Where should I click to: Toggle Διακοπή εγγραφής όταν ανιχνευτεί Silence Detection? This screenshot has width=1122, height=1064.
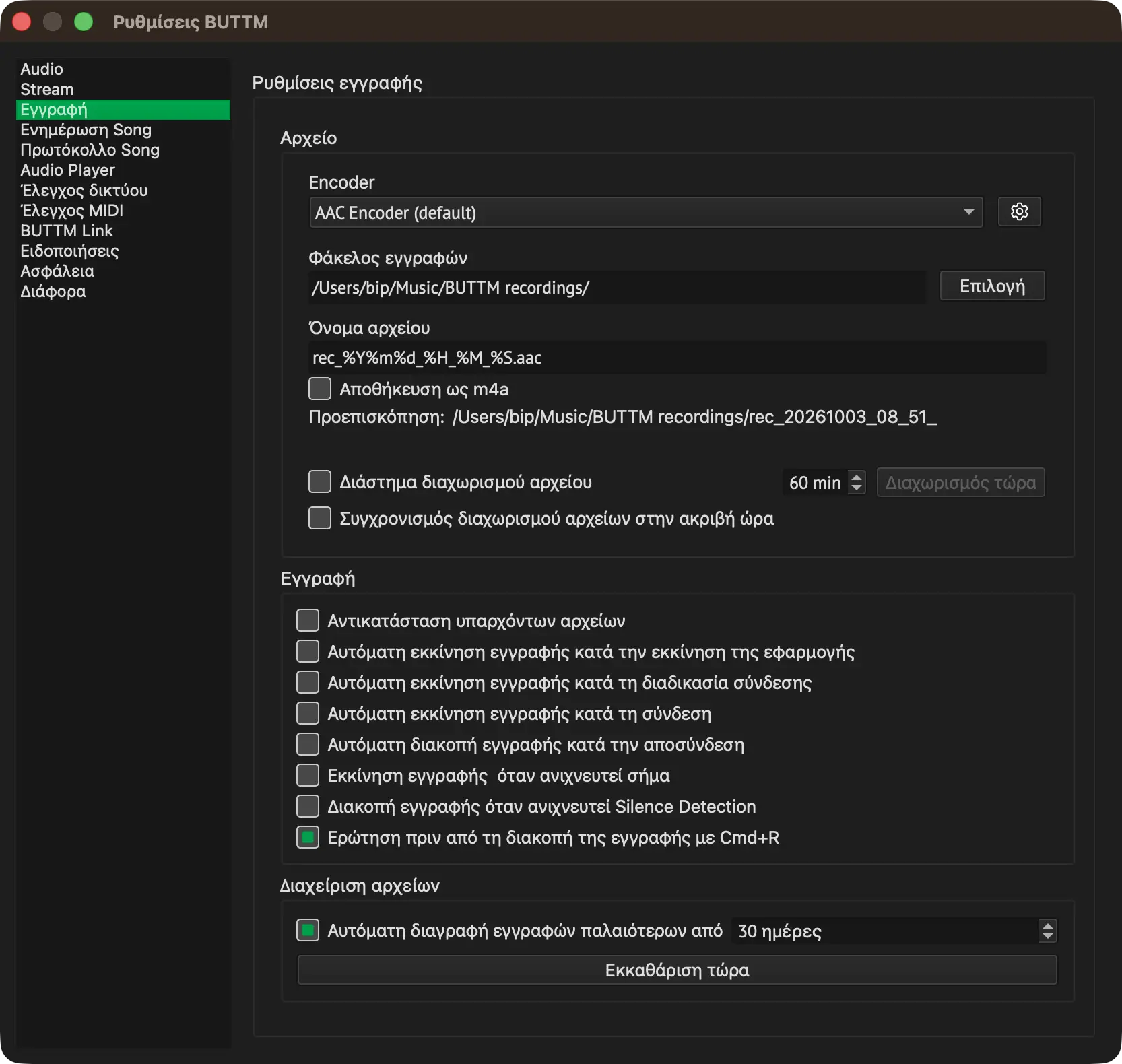point(308,806)
